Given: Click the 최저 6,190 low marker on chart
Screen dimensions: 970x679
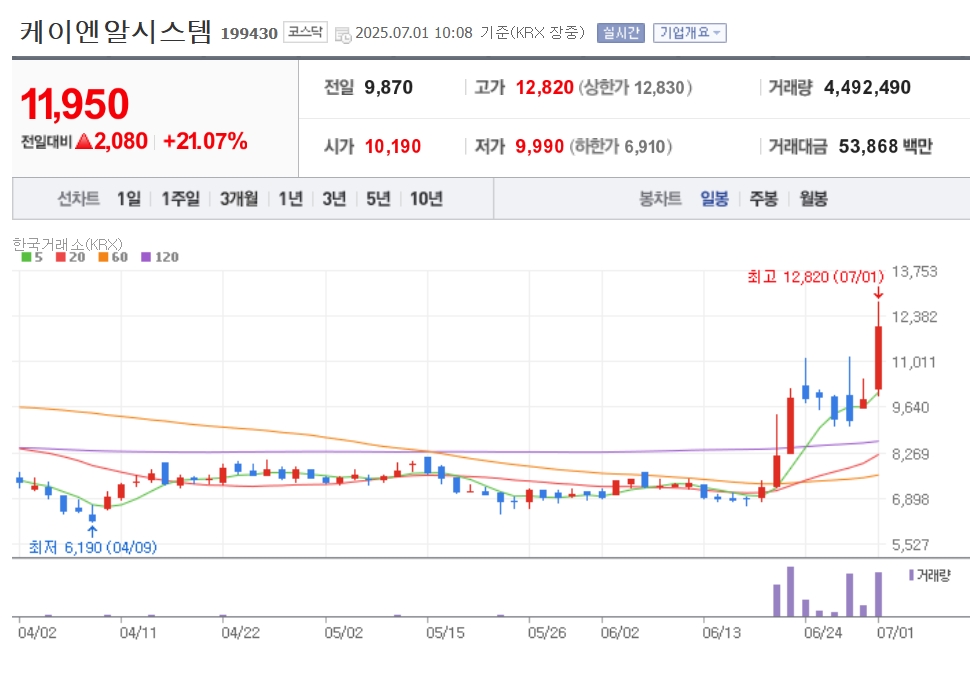Looking at the screenshot, I should 93,547.
